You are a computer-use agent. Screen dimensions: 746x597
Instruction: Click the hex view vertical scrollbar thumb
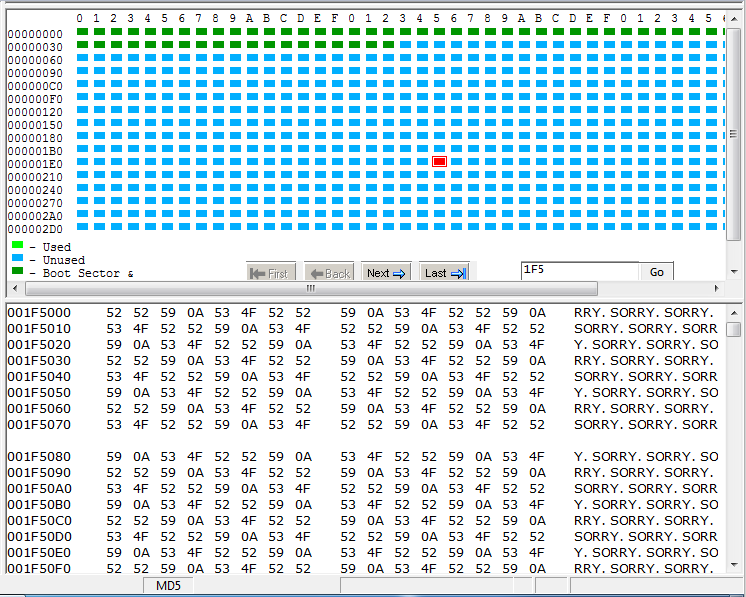[x=734, y=329]
